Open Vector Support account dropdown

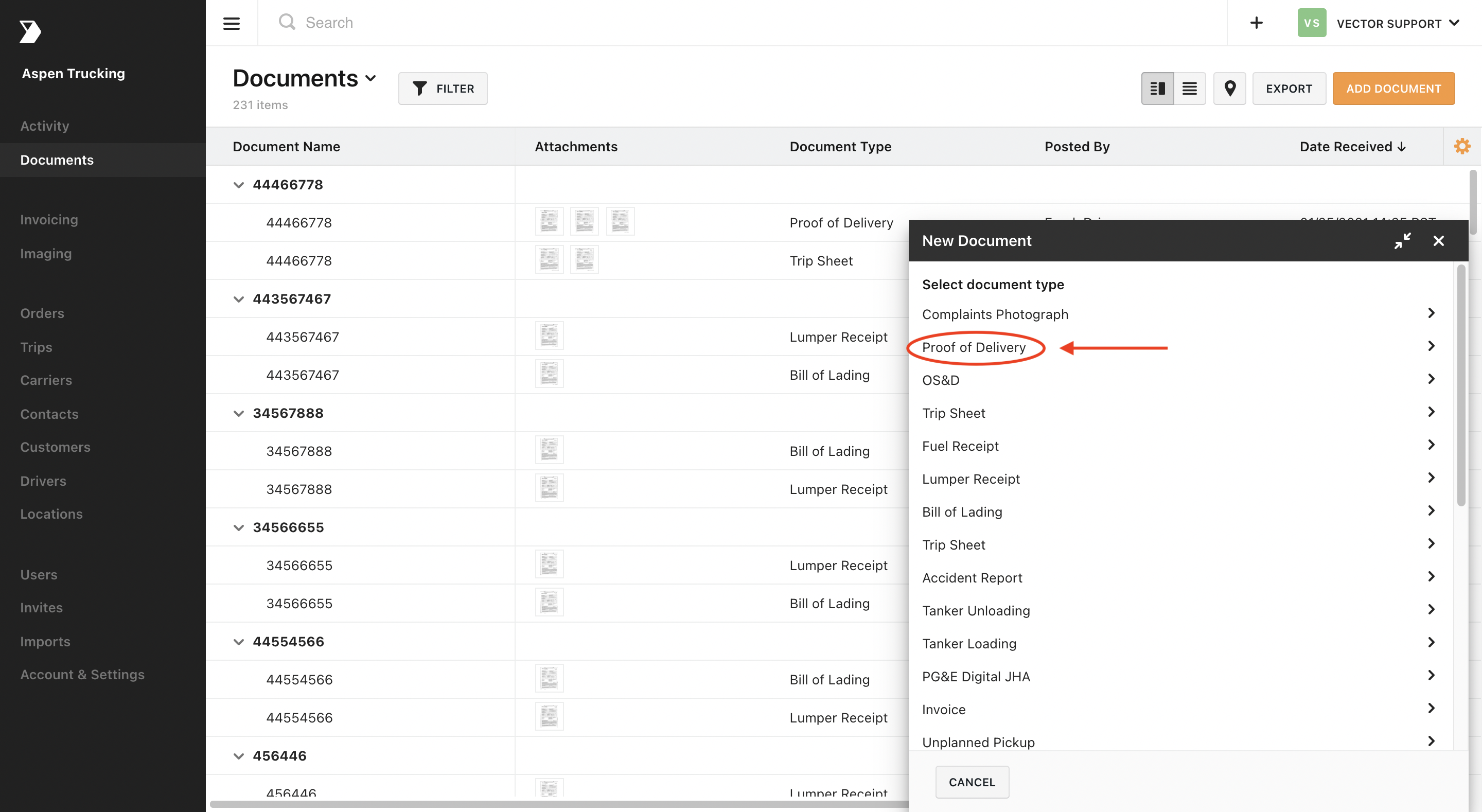coord(1398,23)
